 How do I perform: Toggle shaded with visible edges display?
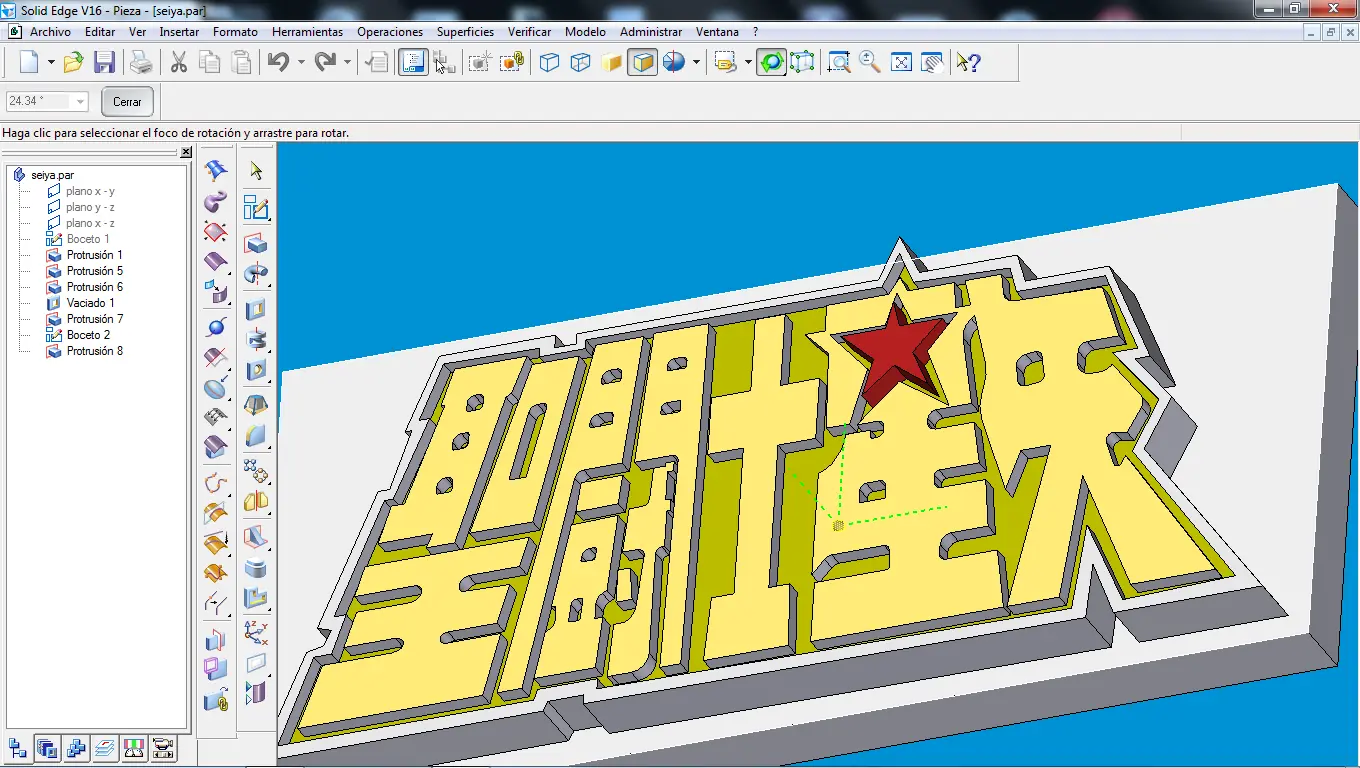[643, 63]
